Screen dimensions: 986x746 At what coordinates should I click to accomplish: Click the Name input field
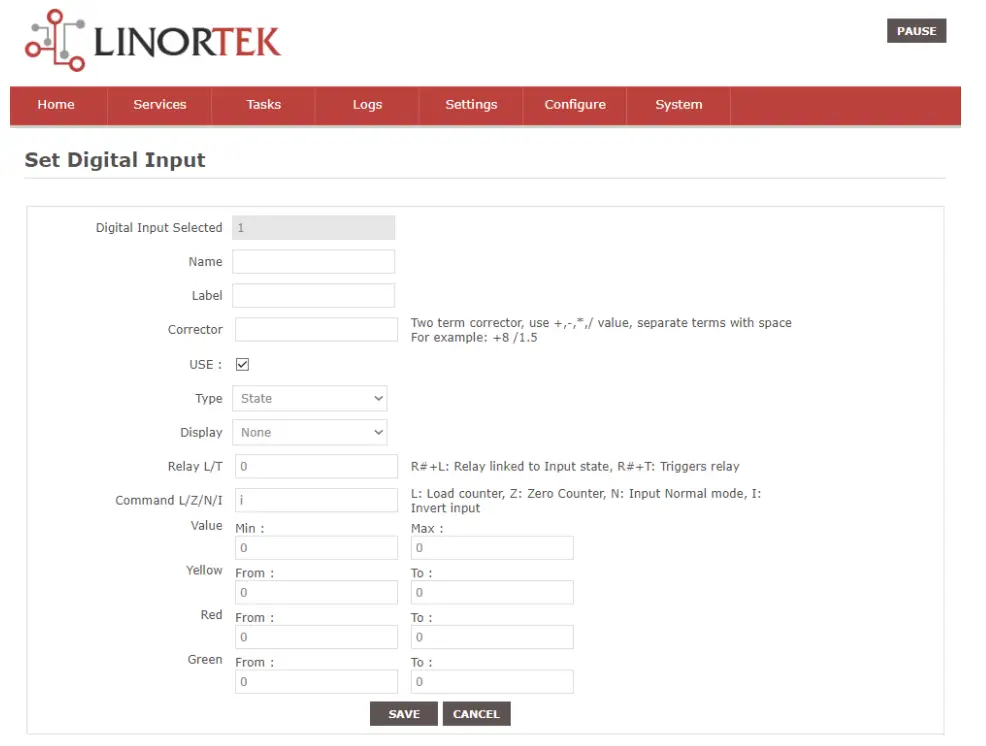click(313, 261)
